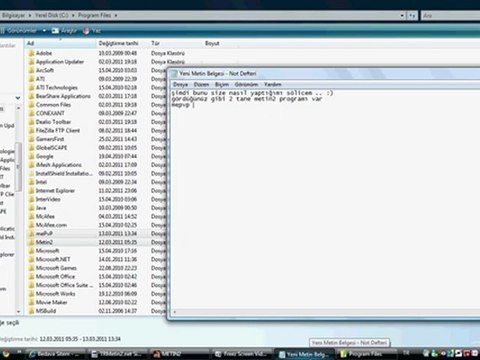Select the InterVideo folder name
The width and height of the screenshot is (480, 360).
tap(48, 199)
